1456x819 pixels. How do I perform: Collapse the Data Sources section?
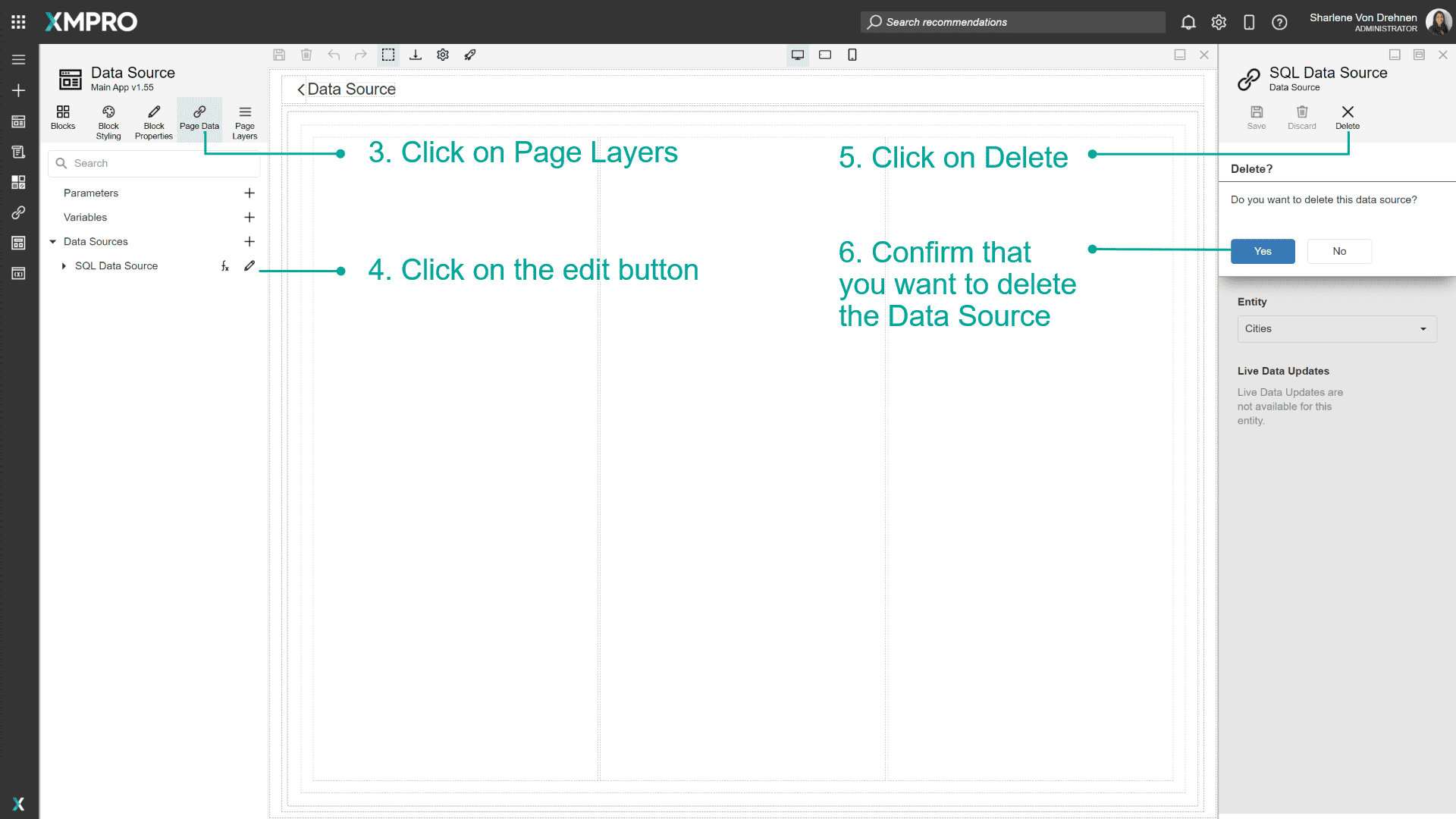point(53,241)
